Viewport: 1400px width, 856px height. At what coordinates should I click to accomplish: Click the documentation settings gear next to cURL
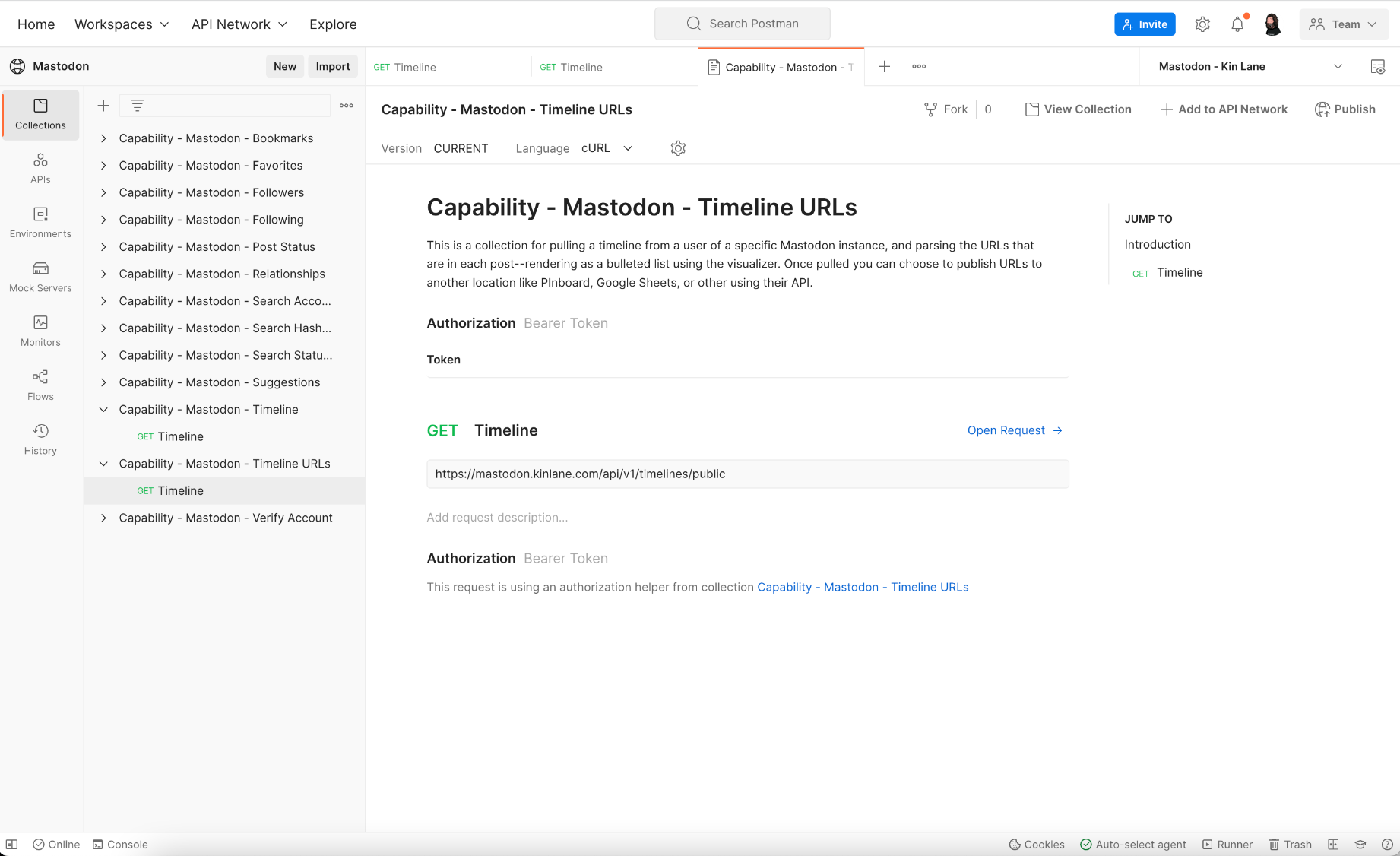tap(679, 148)
